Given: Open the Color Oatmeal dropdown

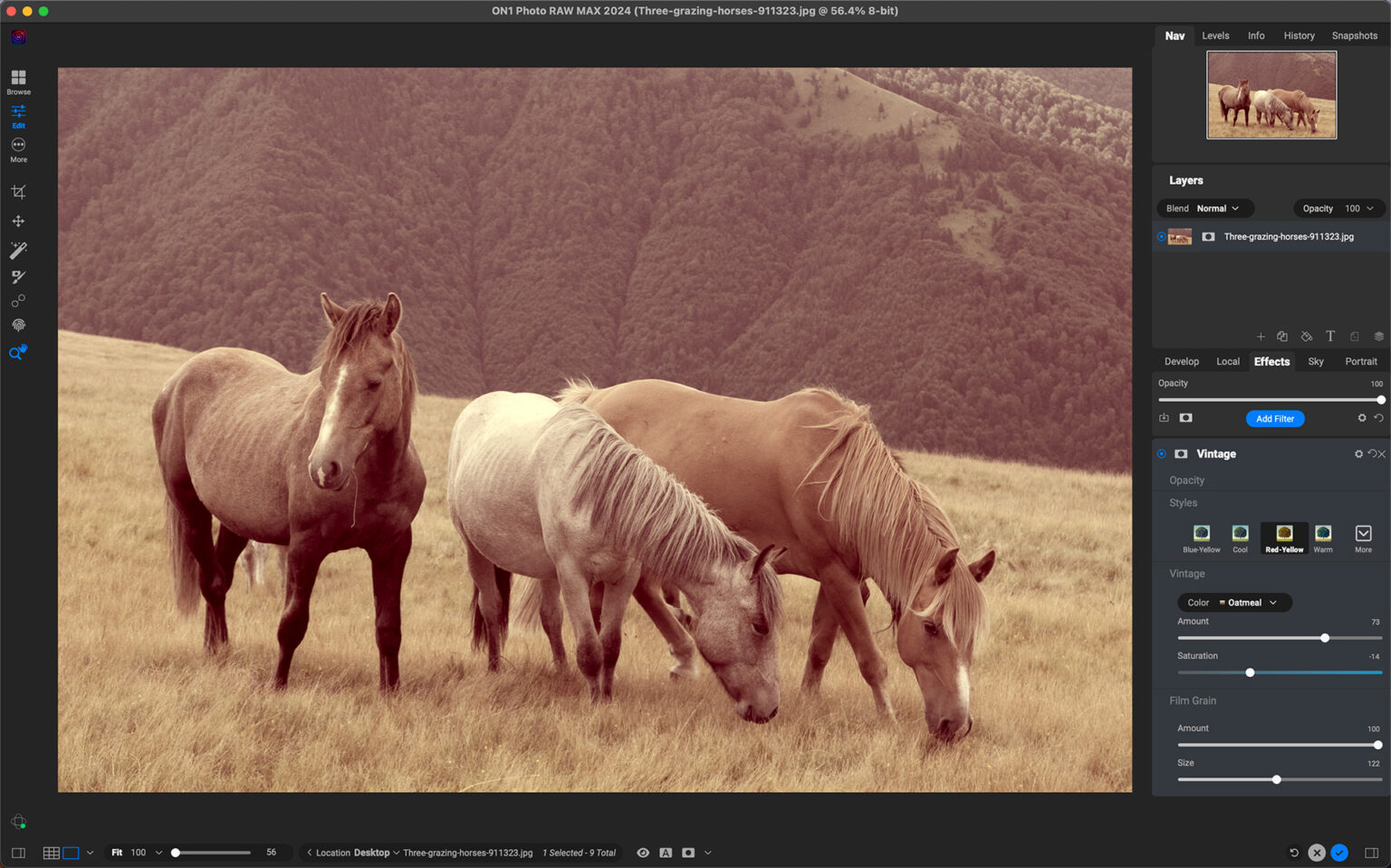Looking at the screenshot, I should click(x=1234, y=602).
